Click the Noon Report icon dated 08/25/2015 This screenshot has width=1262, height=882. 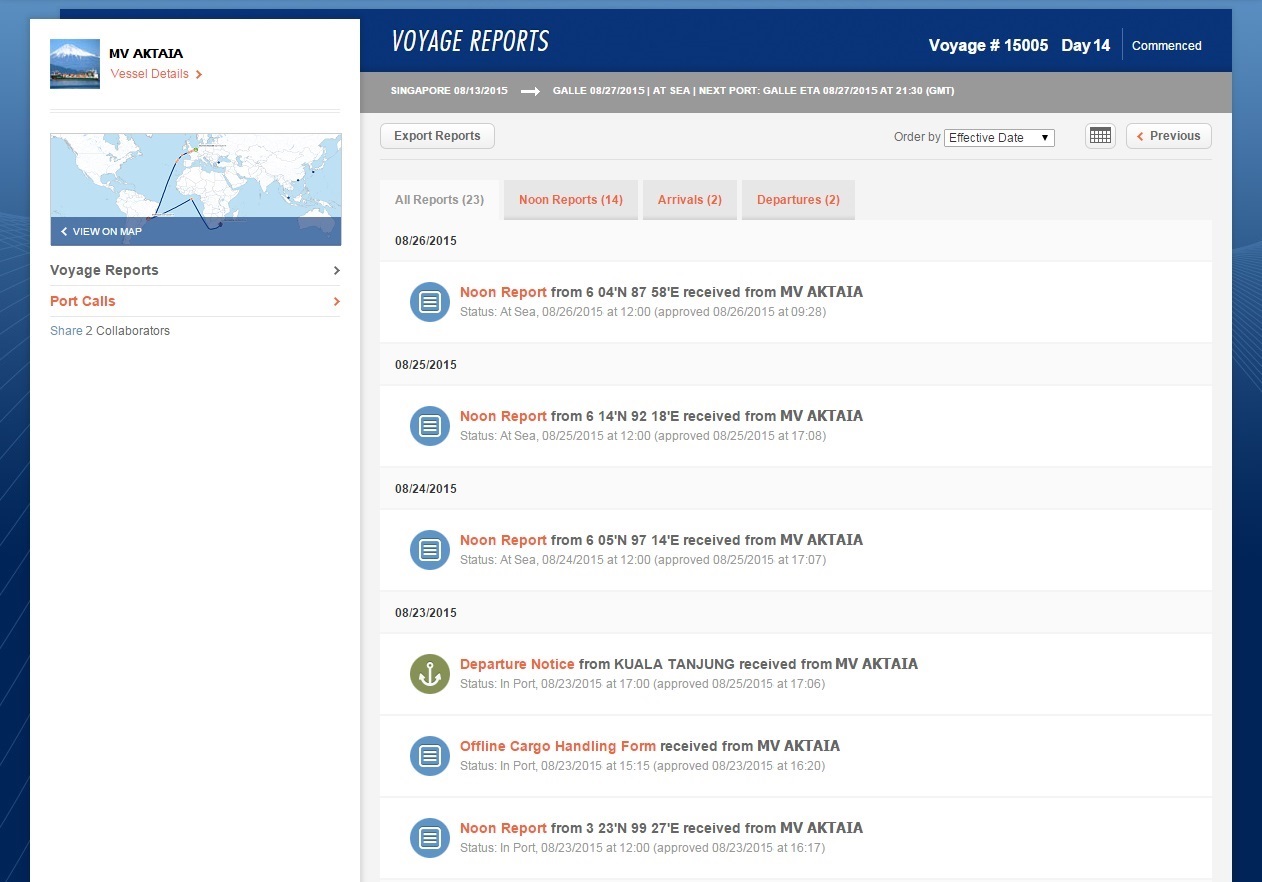pos(429,426)
